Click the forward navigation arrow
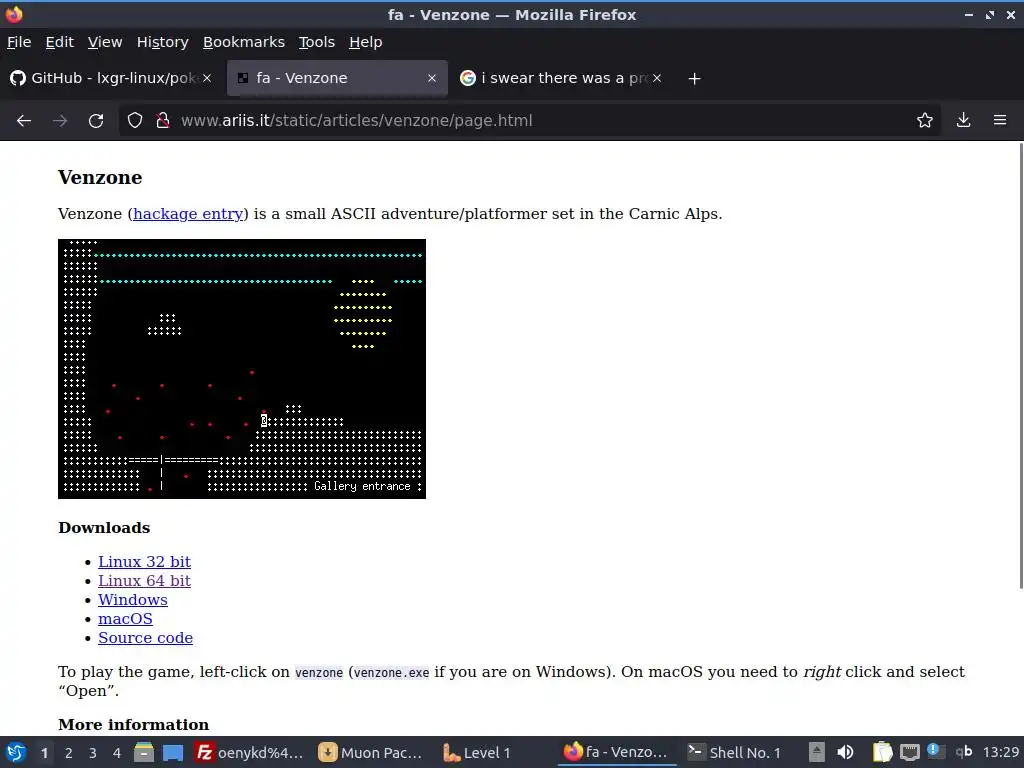 pos(60,120)
